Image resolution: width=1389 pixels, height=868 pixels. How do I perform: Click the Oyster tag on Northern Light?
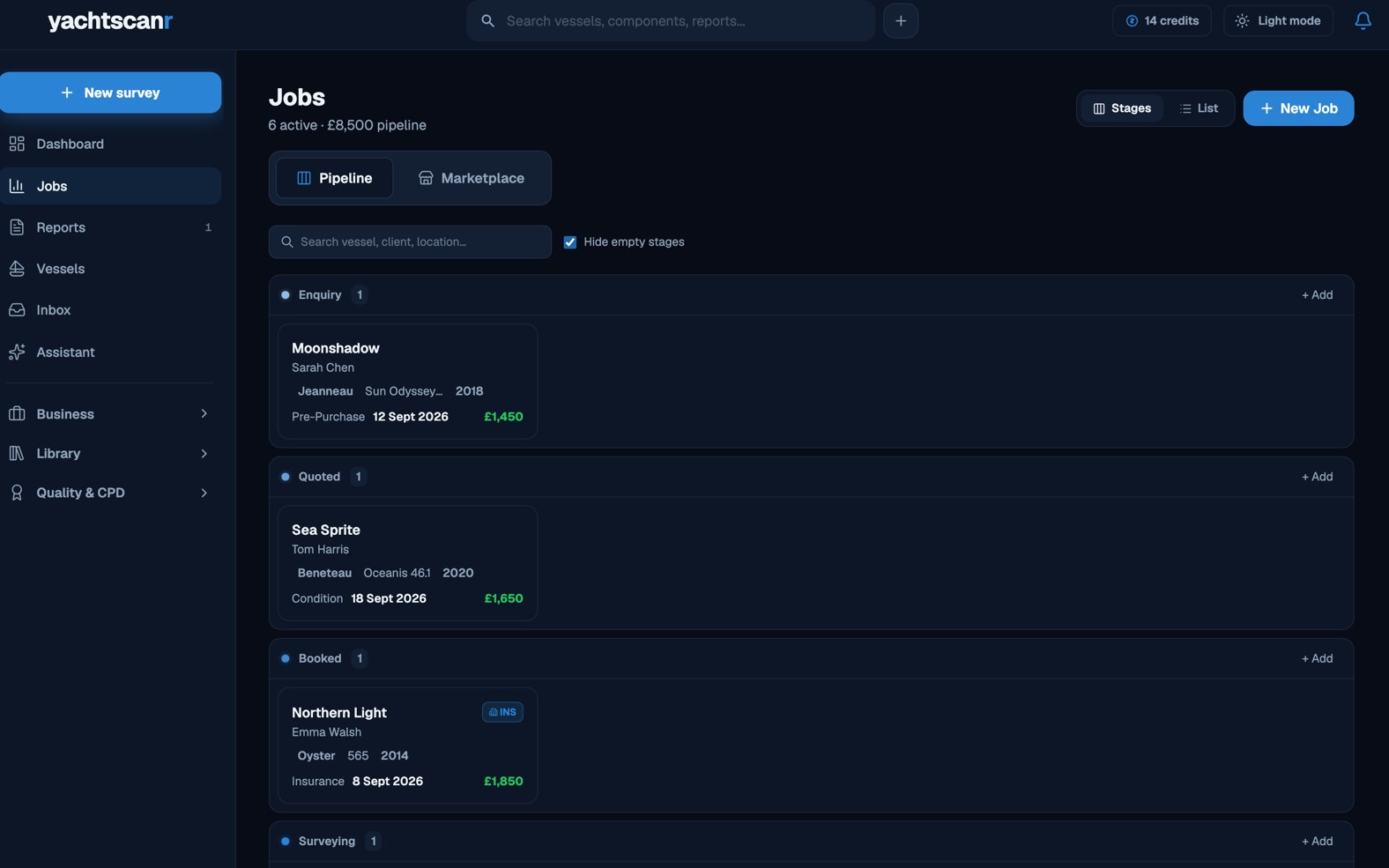pyautogui.click(x=316, y=756)
